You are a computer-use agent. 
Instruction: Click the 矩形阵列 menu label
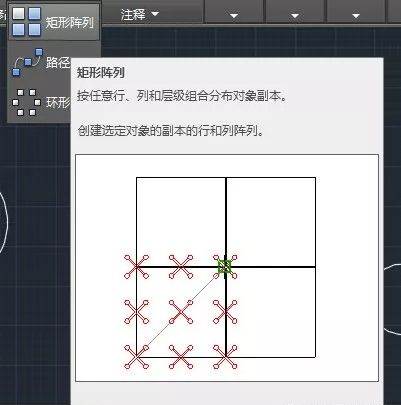(70, 22)
